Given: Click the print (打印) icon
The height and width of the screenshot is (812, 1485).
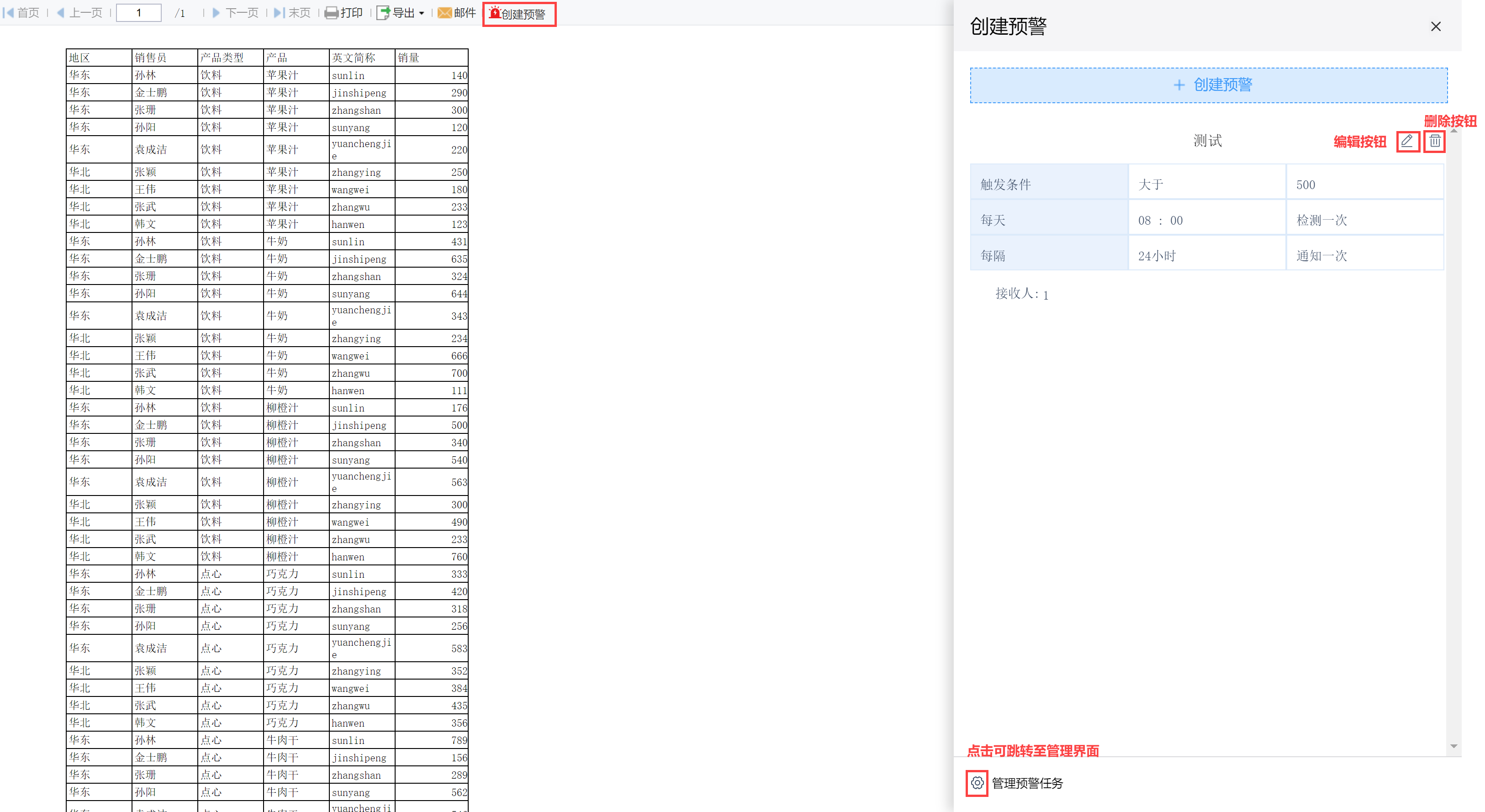Looking at the screenshot, I should click(332, 13).
